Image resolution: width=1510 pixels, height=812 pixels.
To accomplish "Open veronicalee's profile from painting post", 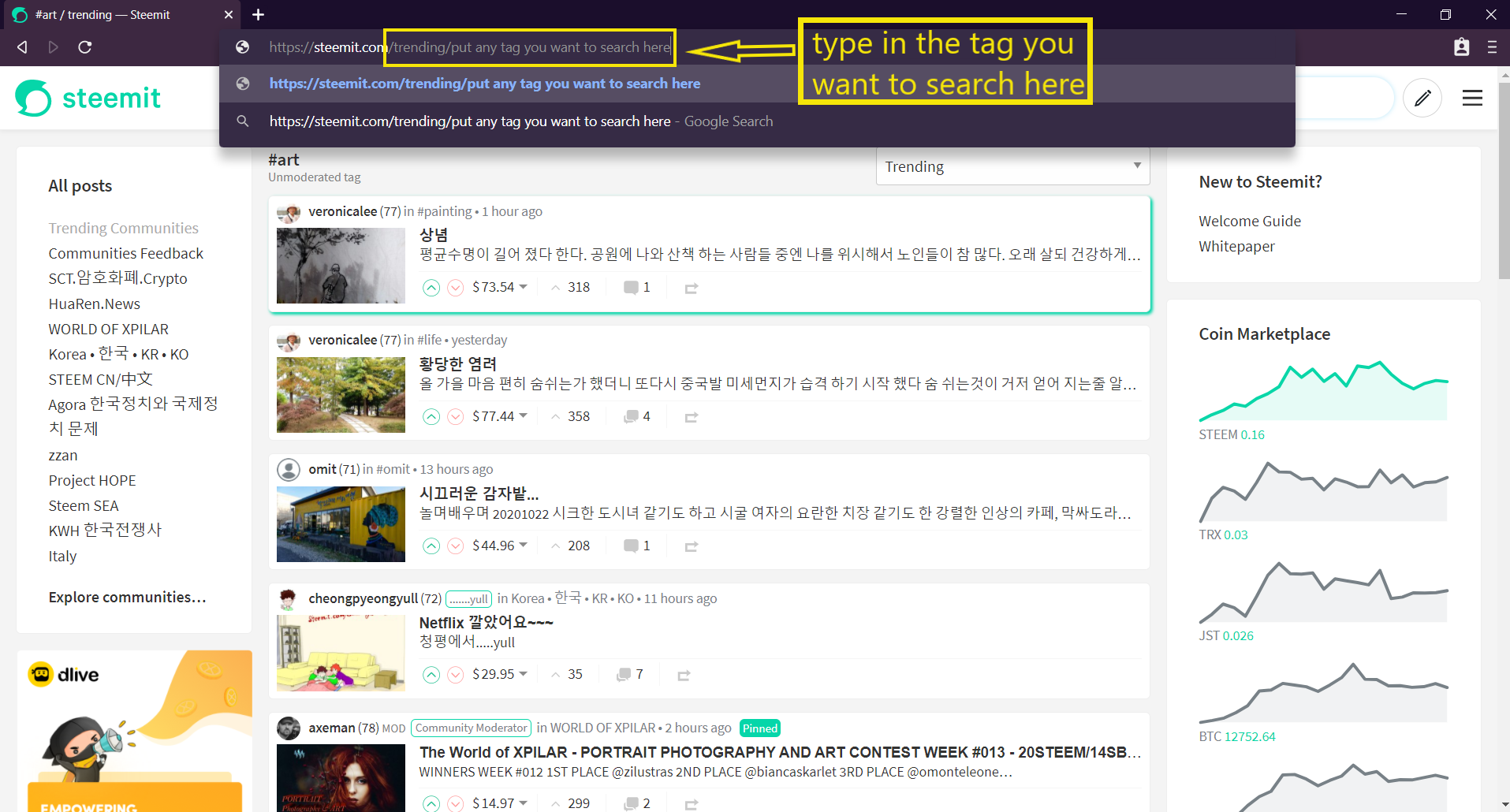I will click(343, 211).
